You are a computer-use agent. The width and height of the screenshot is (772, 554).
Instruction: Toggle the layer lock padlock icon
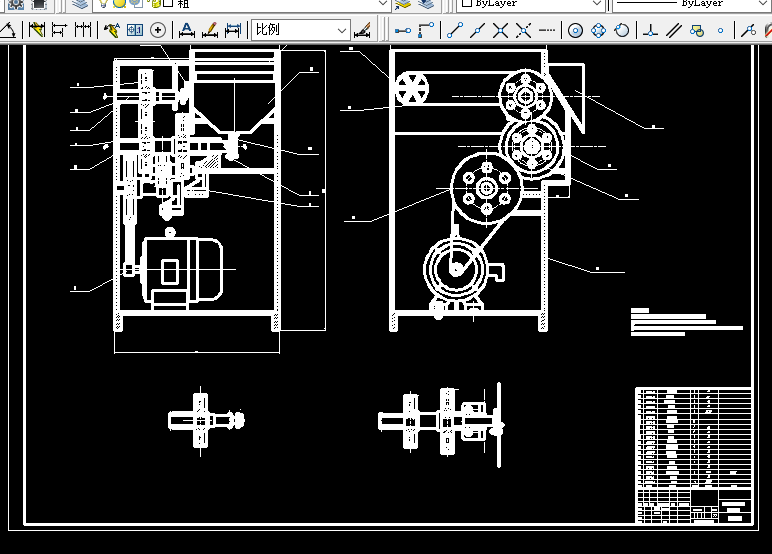(155, 4)
